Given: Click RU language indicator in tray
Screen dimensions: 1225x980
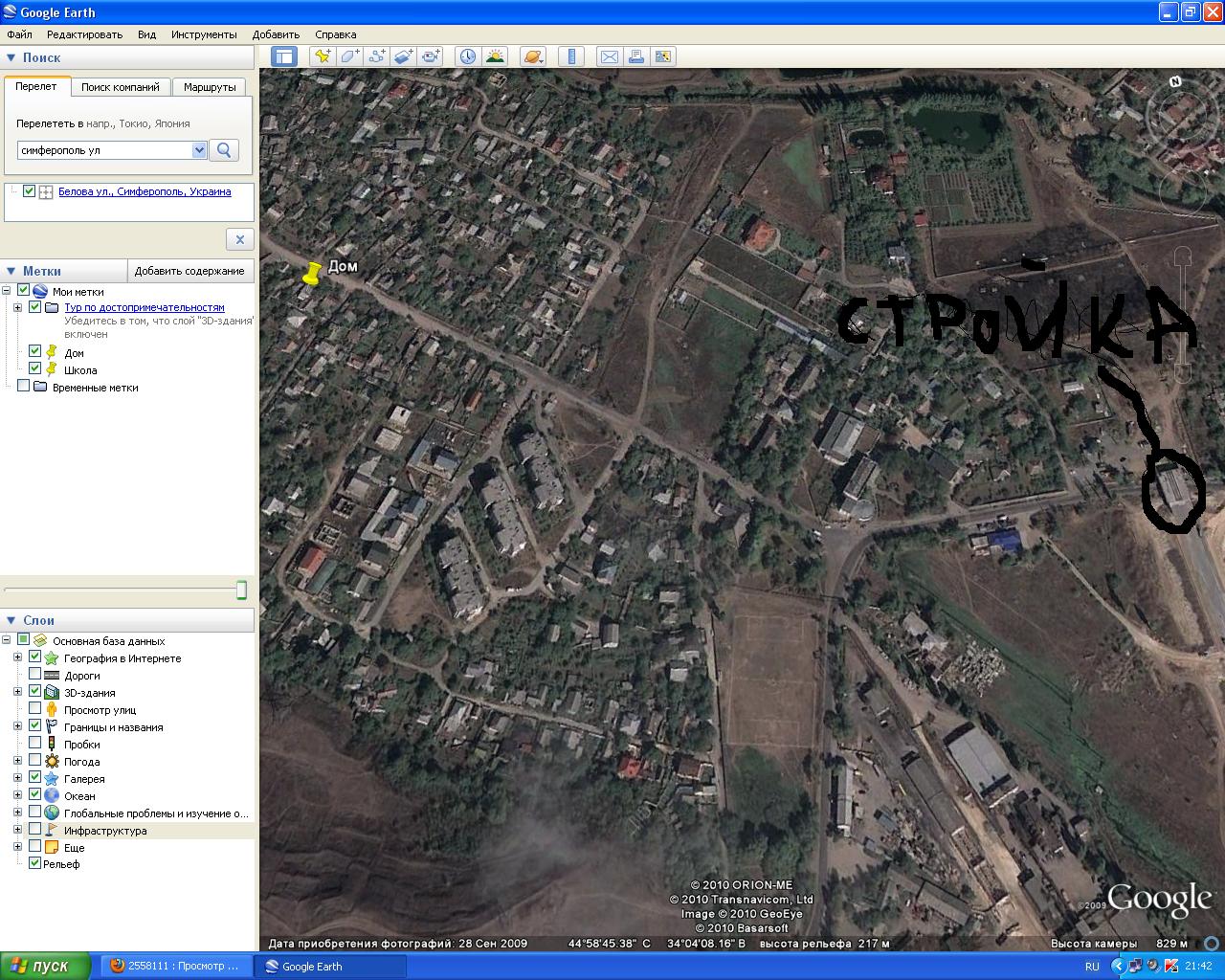Looking at the screenshot, I should pyautogui.click(x=1092, y=967).
